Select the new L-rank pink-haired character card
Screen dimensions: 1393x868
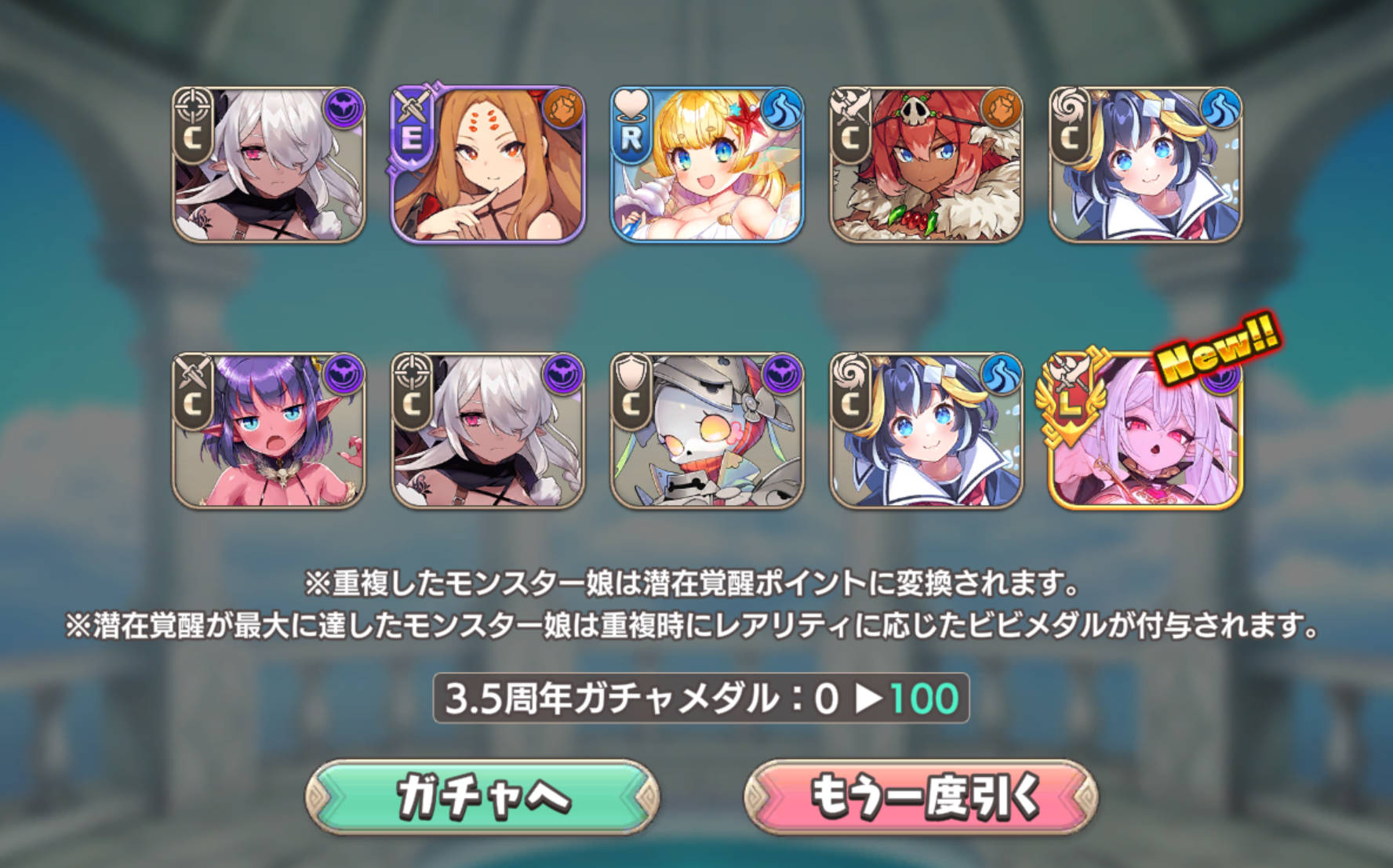[x=1146, y=430]
